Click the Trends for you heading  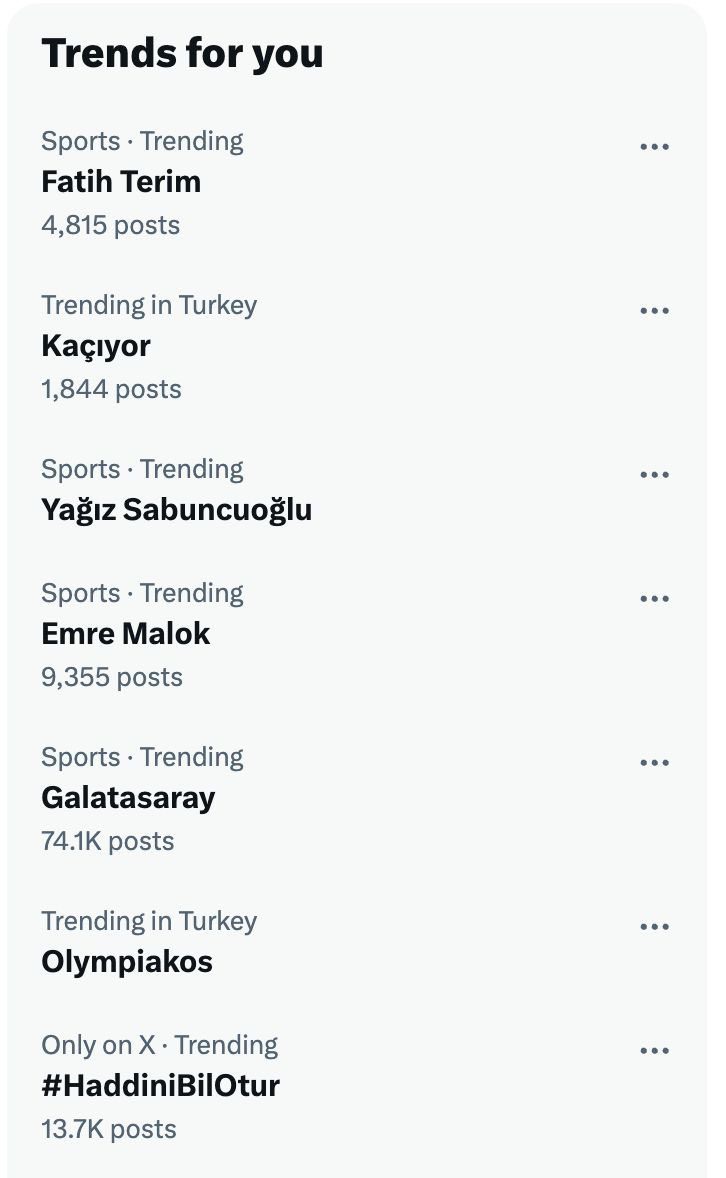tap(182, 53)
